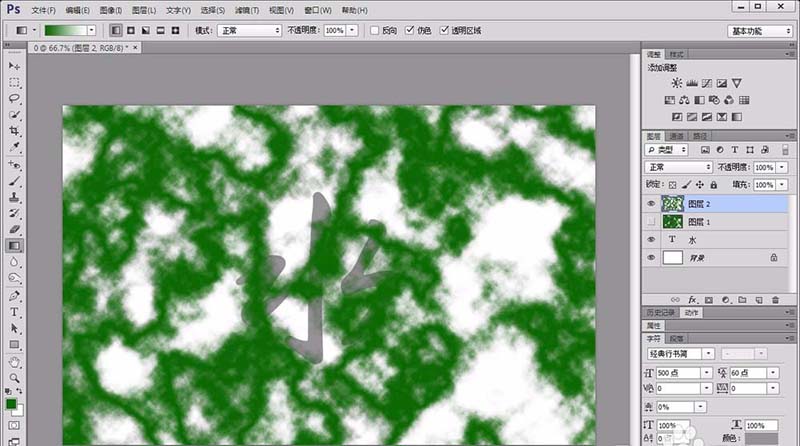Open the layer blend mode 正常 dropdown
Image resolution: width=800 pixels, height=446 pixels.
[x=679, y=167]
